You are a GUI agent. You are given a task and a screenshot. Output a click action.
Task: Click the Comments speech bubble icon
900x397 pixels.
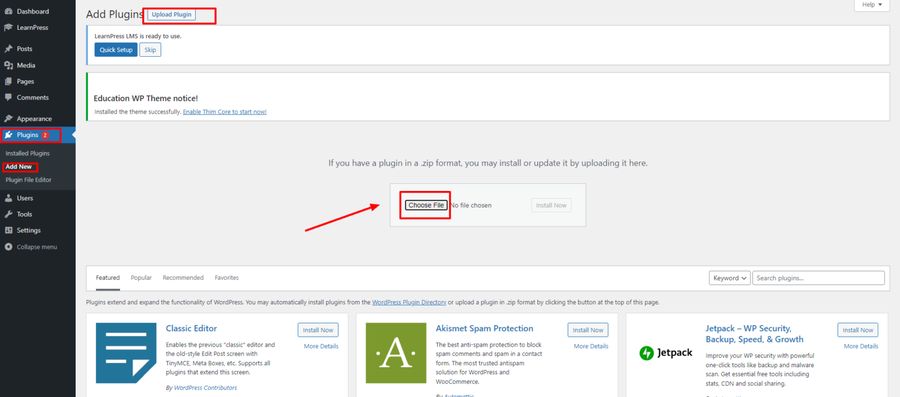click(9, 98)
